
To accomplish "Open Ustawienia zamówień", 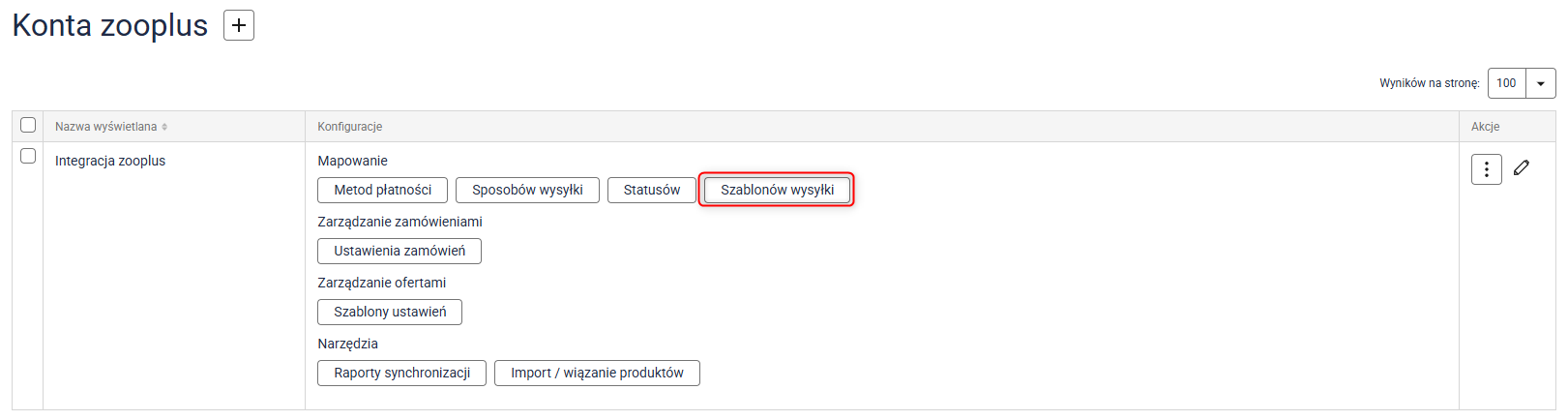I will pos(399,251).
